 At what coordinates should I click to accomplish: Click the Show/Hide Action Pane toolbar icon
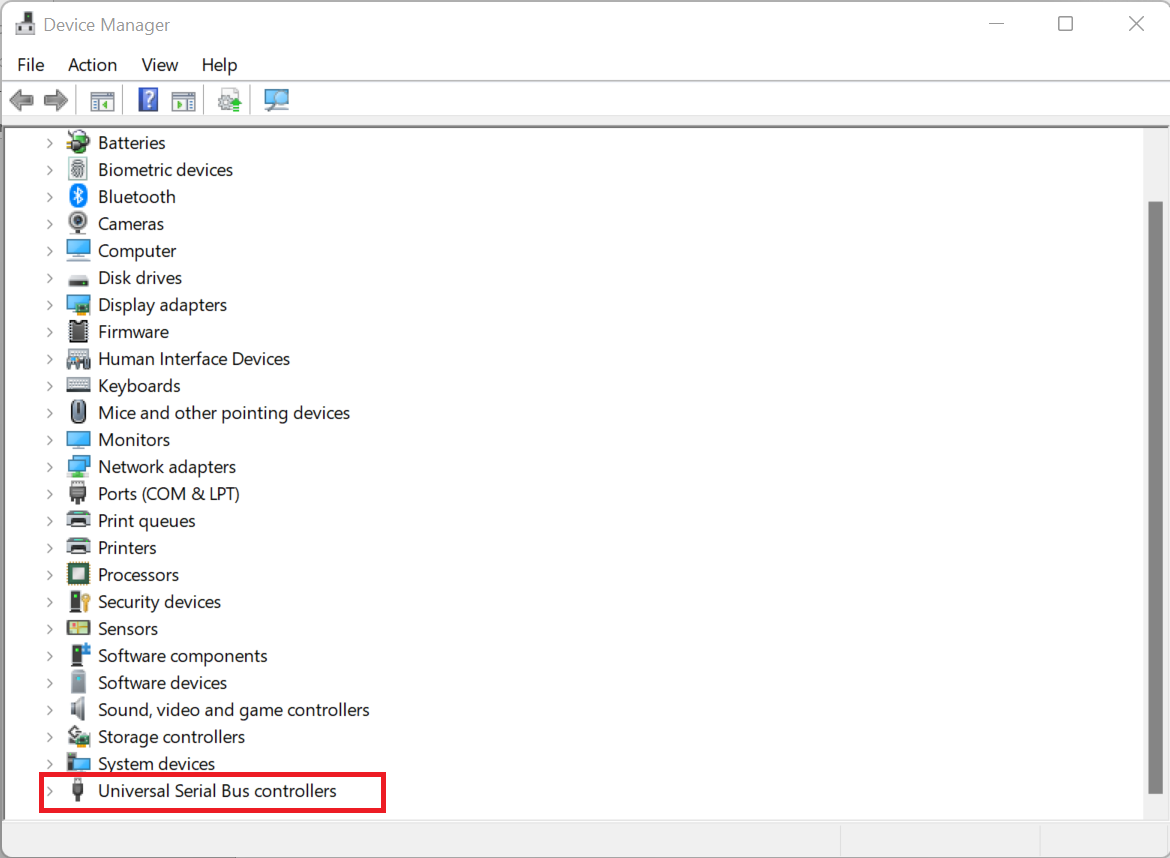(x=183, y=100)
